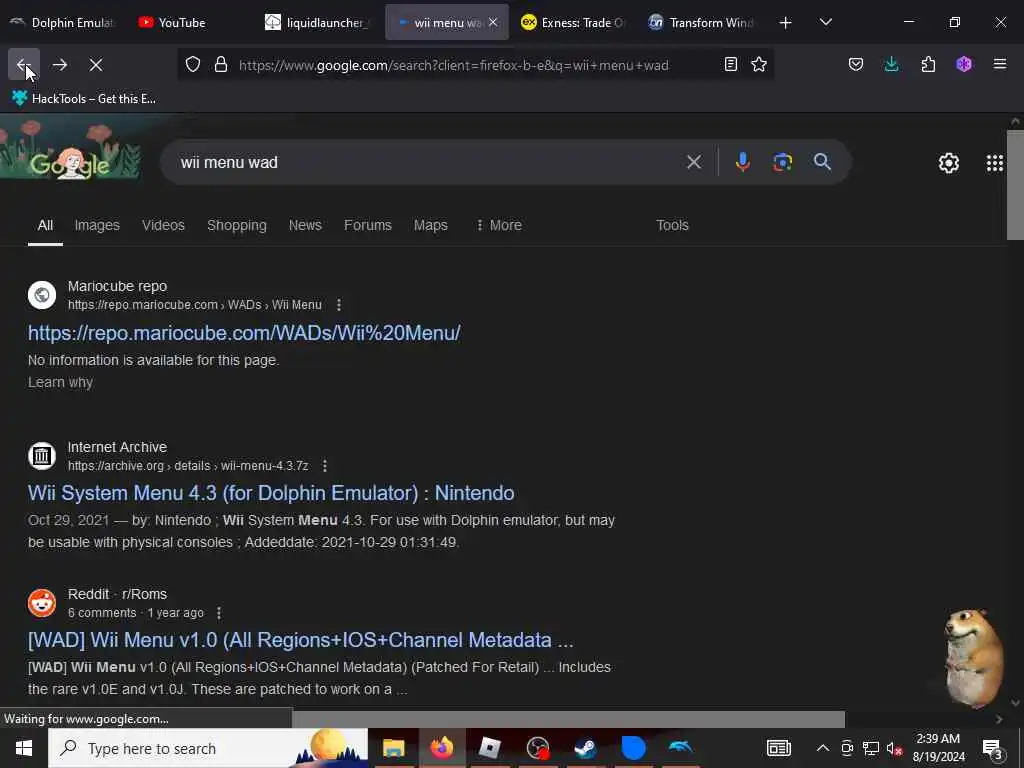Select the Videos search filter
The image size is (1024, 768).
tap(163, 225)
